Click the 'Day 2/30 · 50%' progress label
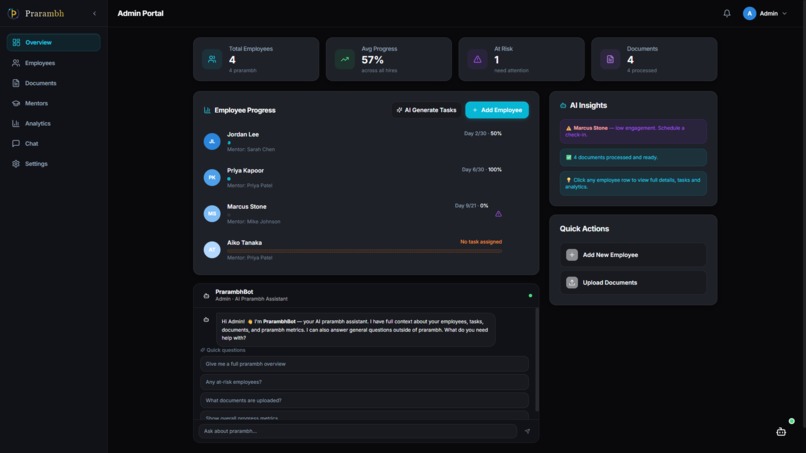Viewport: 806px width, 453px height. point(483,133)
